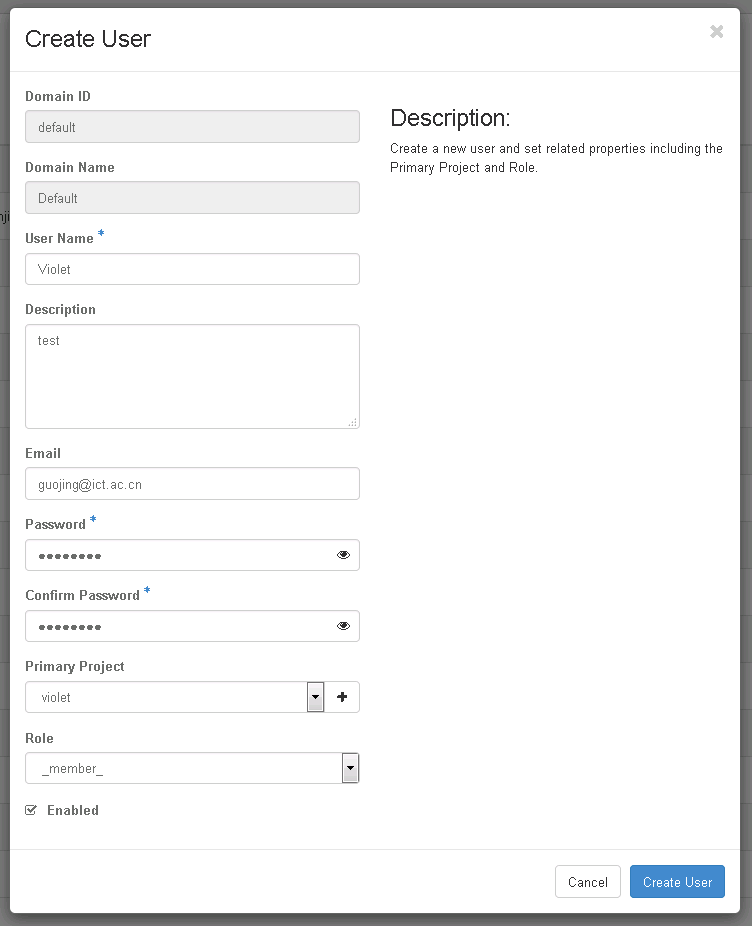Add new project with plus icon
The image size is (752, 926).
pos(342,697)
